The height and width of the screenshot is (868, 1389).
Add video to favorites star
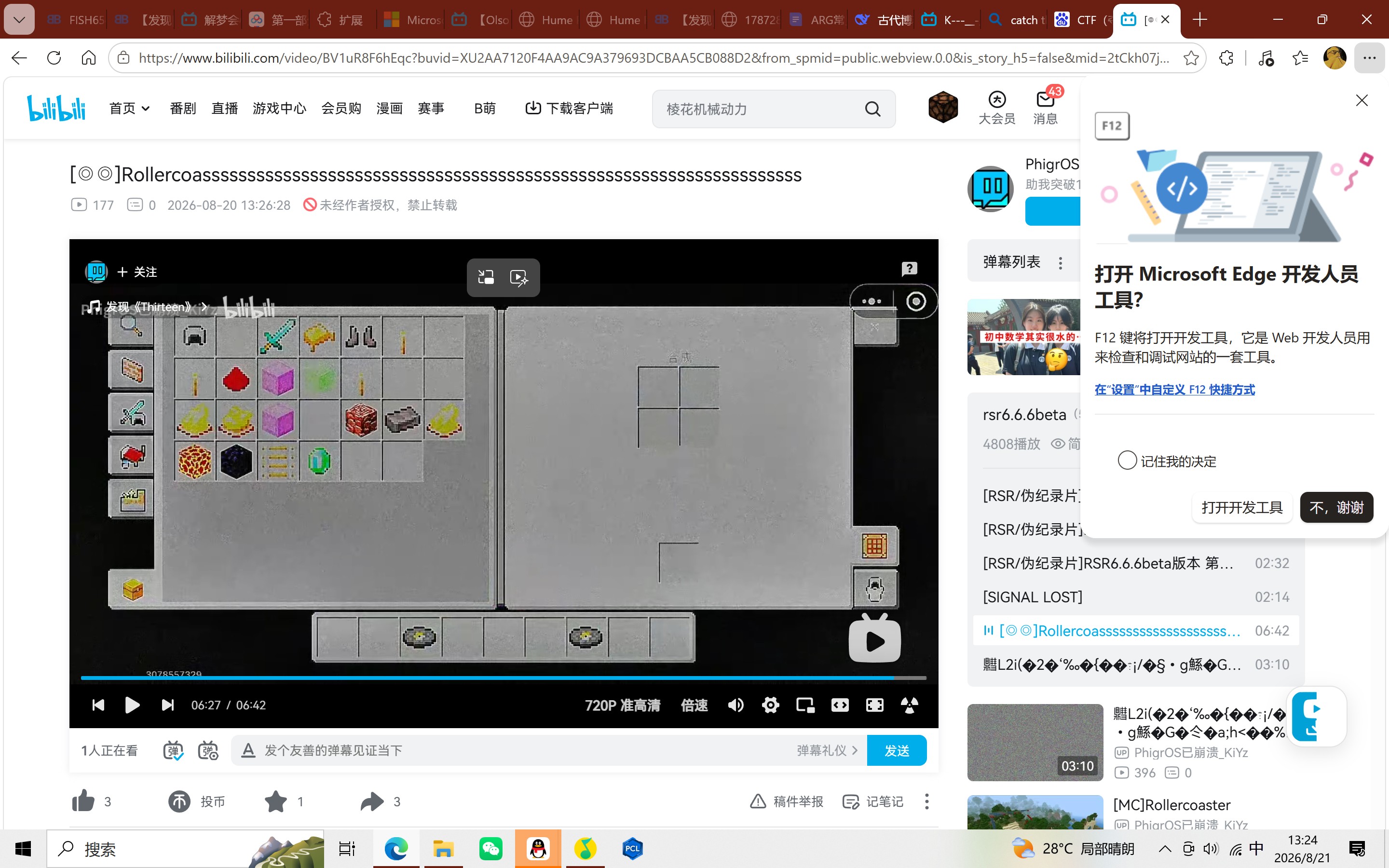click(x=284, y=801)
